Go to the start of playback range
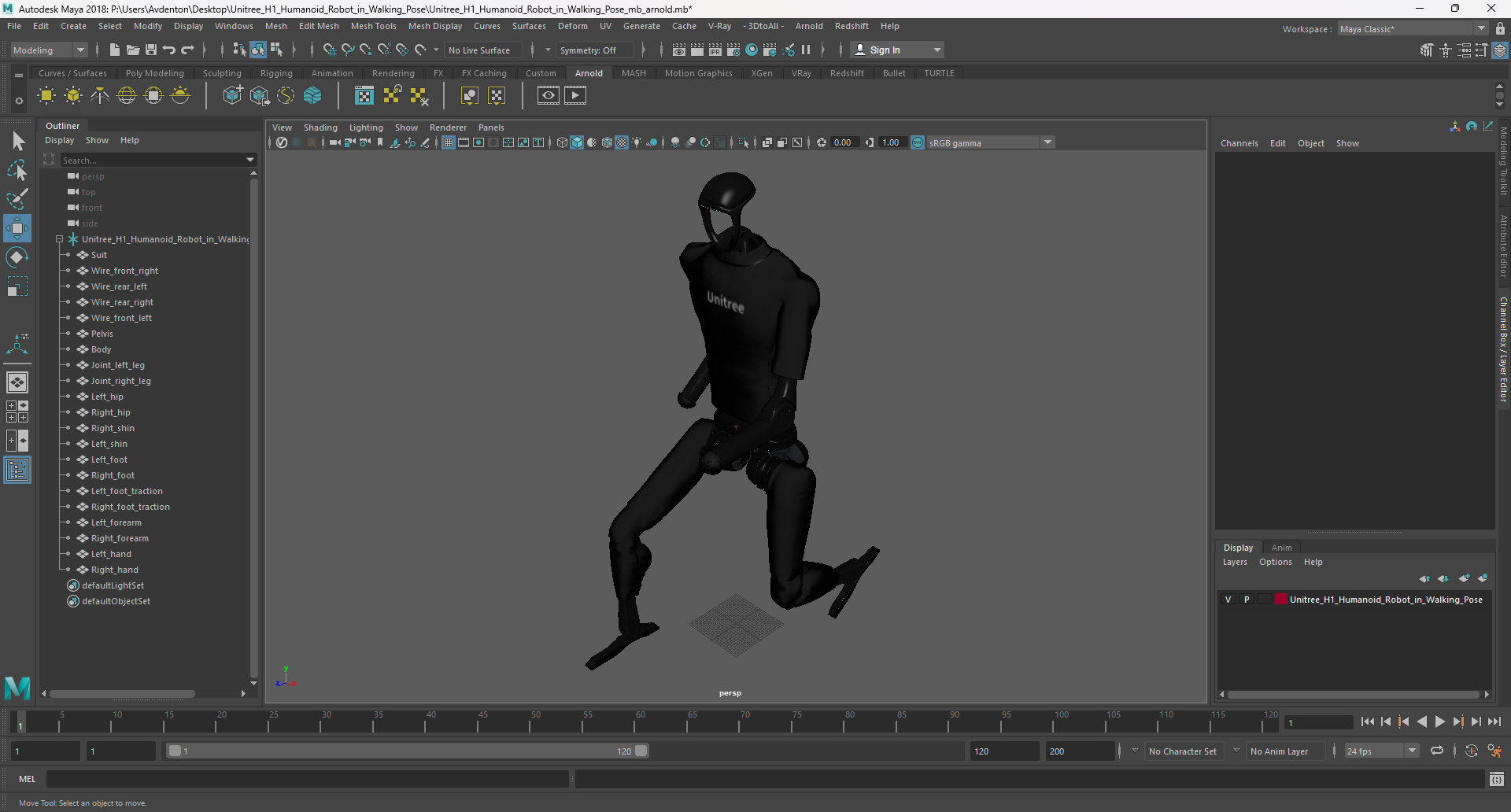 (1368, 722)
